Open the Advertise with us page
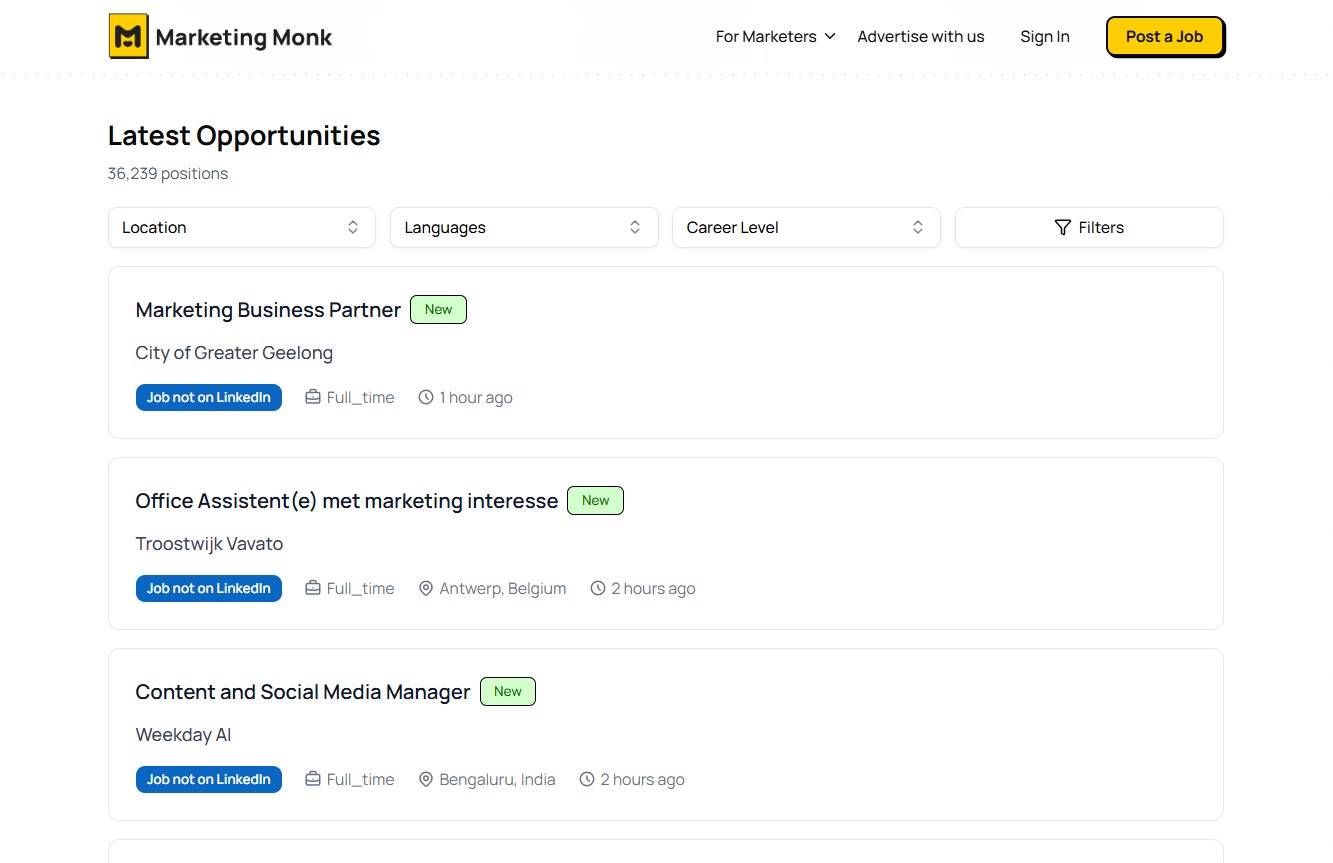Viewport: 1333px width, 863px height. (921, 37)
